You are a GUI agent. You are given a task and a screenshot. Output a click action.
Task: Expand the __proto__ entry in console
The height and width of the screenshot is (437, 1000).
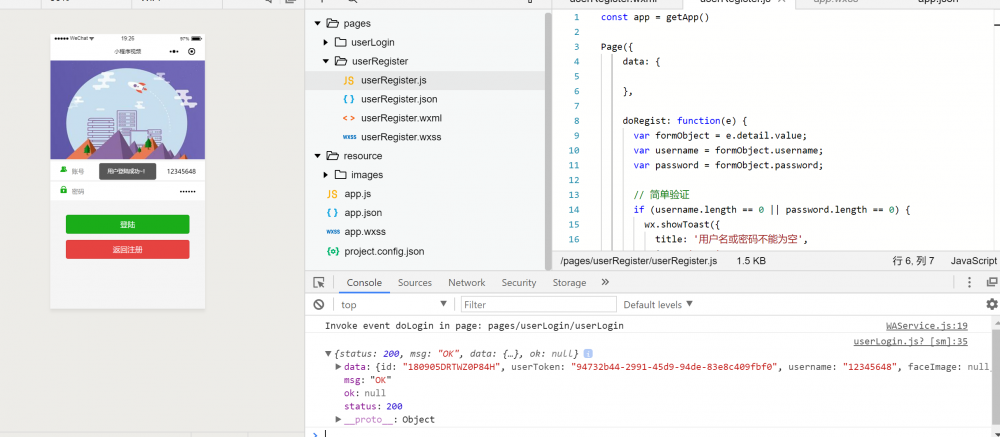[x=337, y=419]
